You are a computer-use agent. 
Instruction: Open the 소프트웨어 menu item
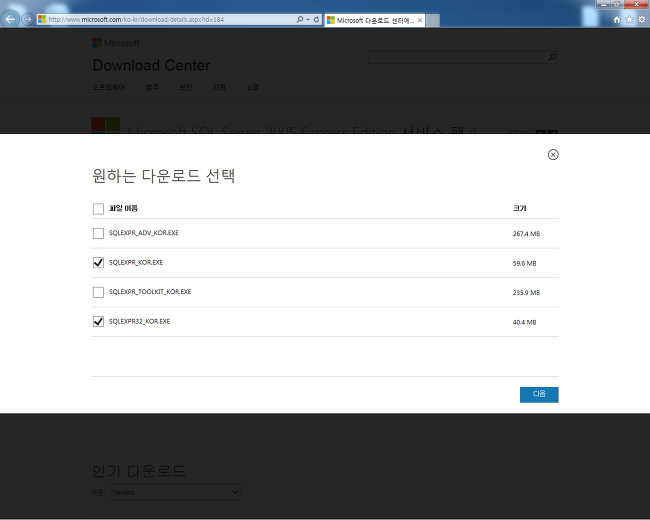pos(109,87)
